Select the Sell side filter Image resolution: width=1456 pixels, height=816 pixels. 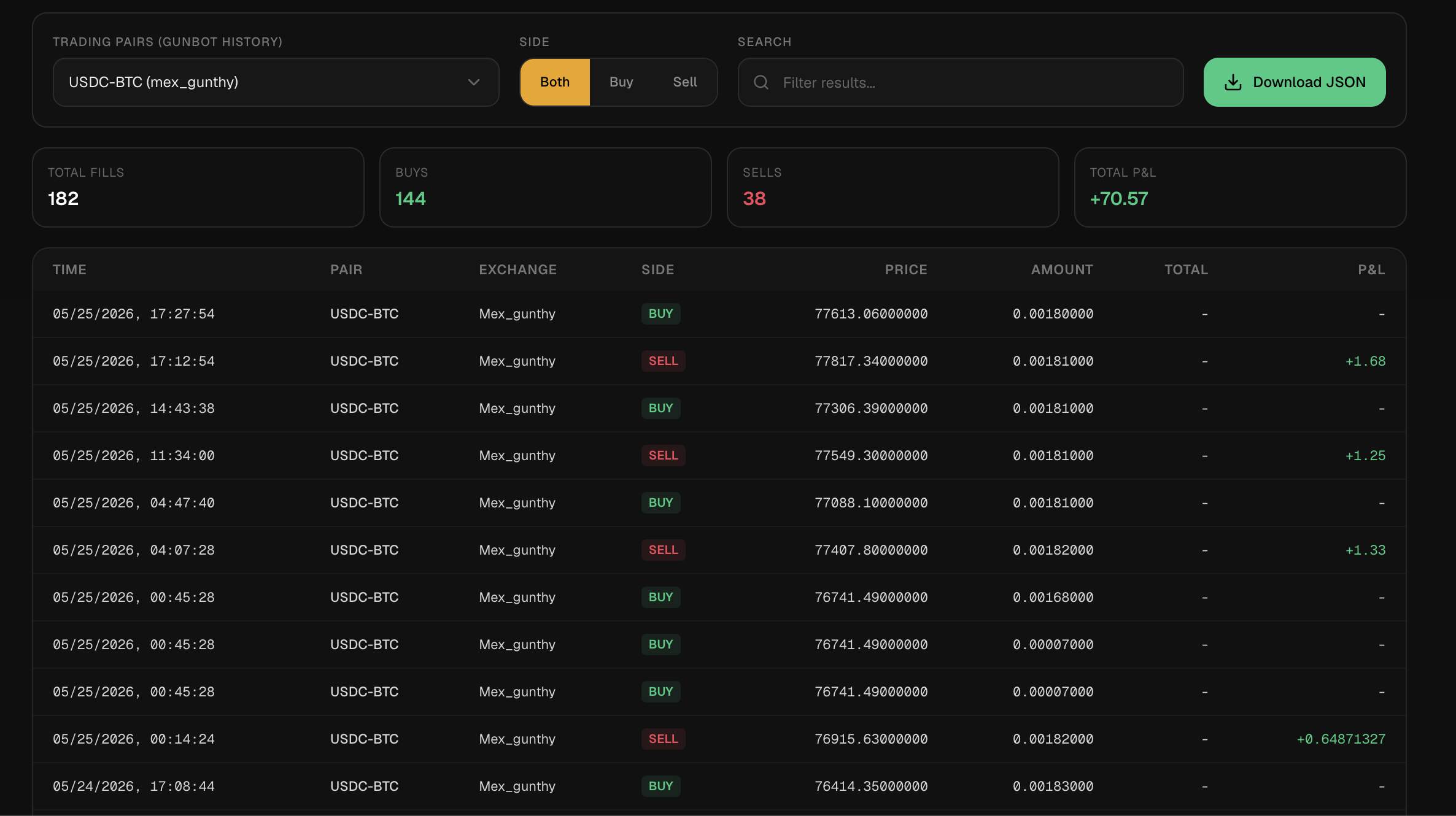[684, 82]
